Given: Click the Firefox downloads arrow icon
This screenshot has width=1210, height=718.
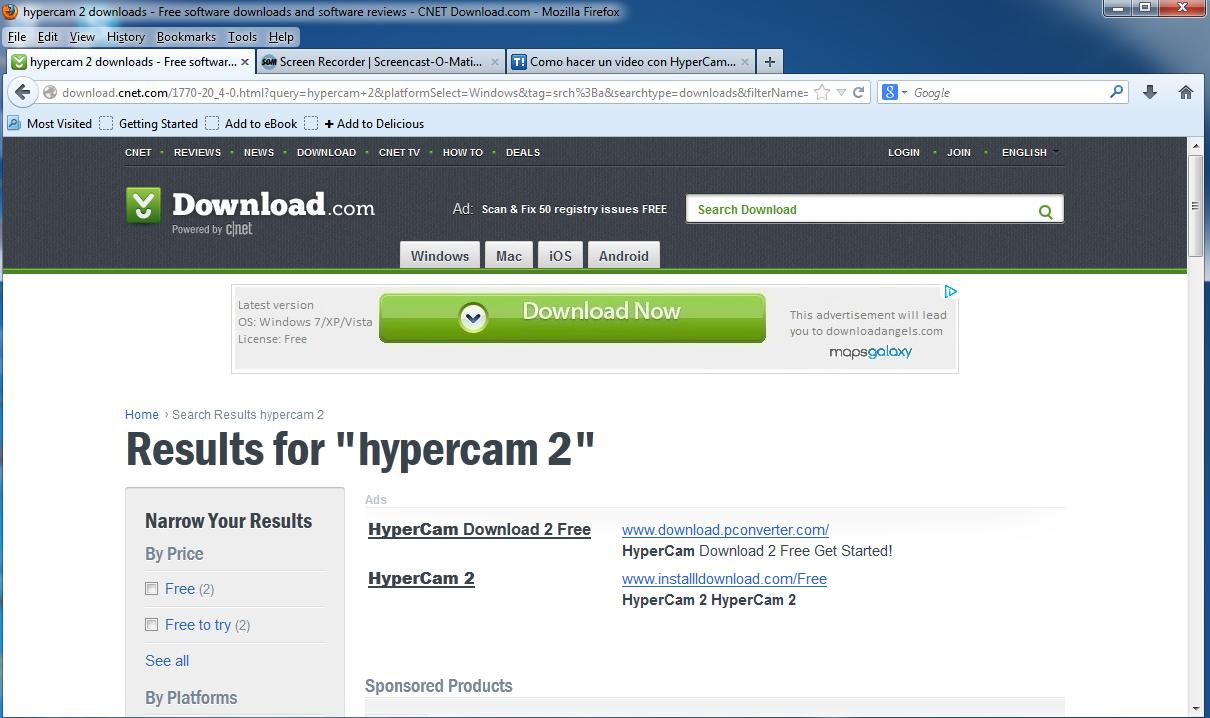Looking at the screenshot, I should (1149, 92).
